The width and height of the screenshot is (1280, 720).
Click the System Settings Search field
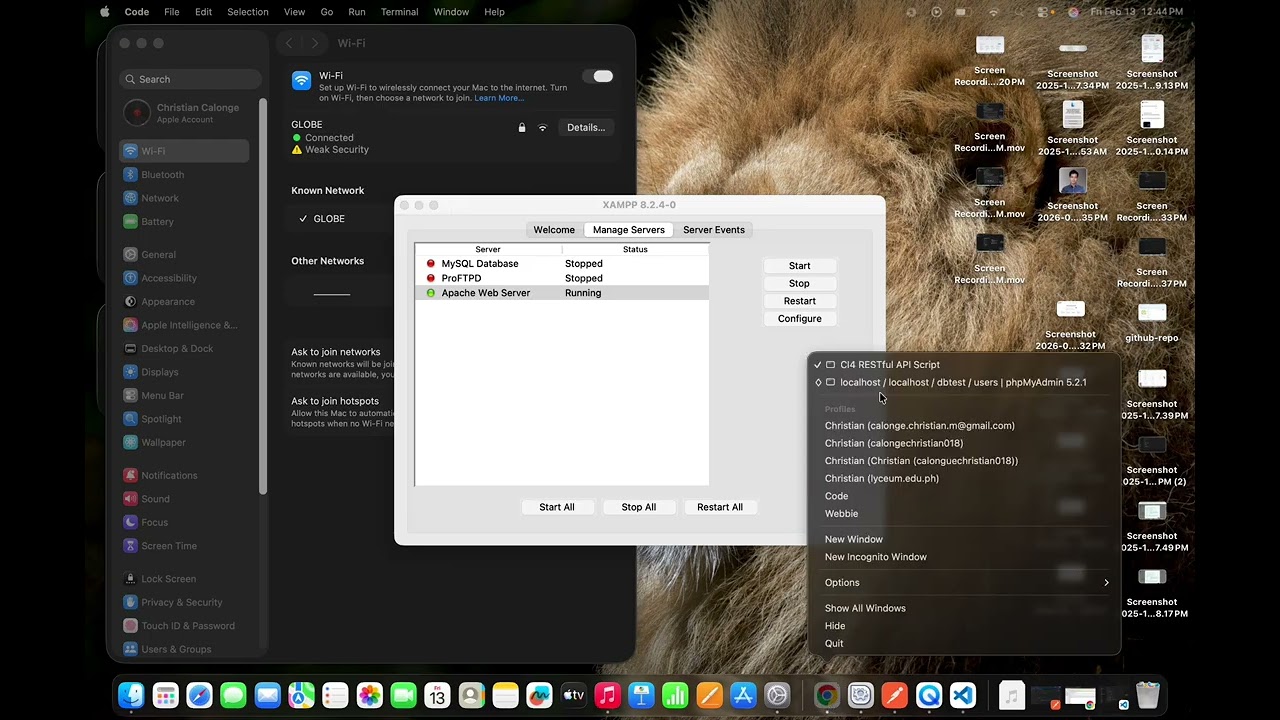tap(190, 79)
